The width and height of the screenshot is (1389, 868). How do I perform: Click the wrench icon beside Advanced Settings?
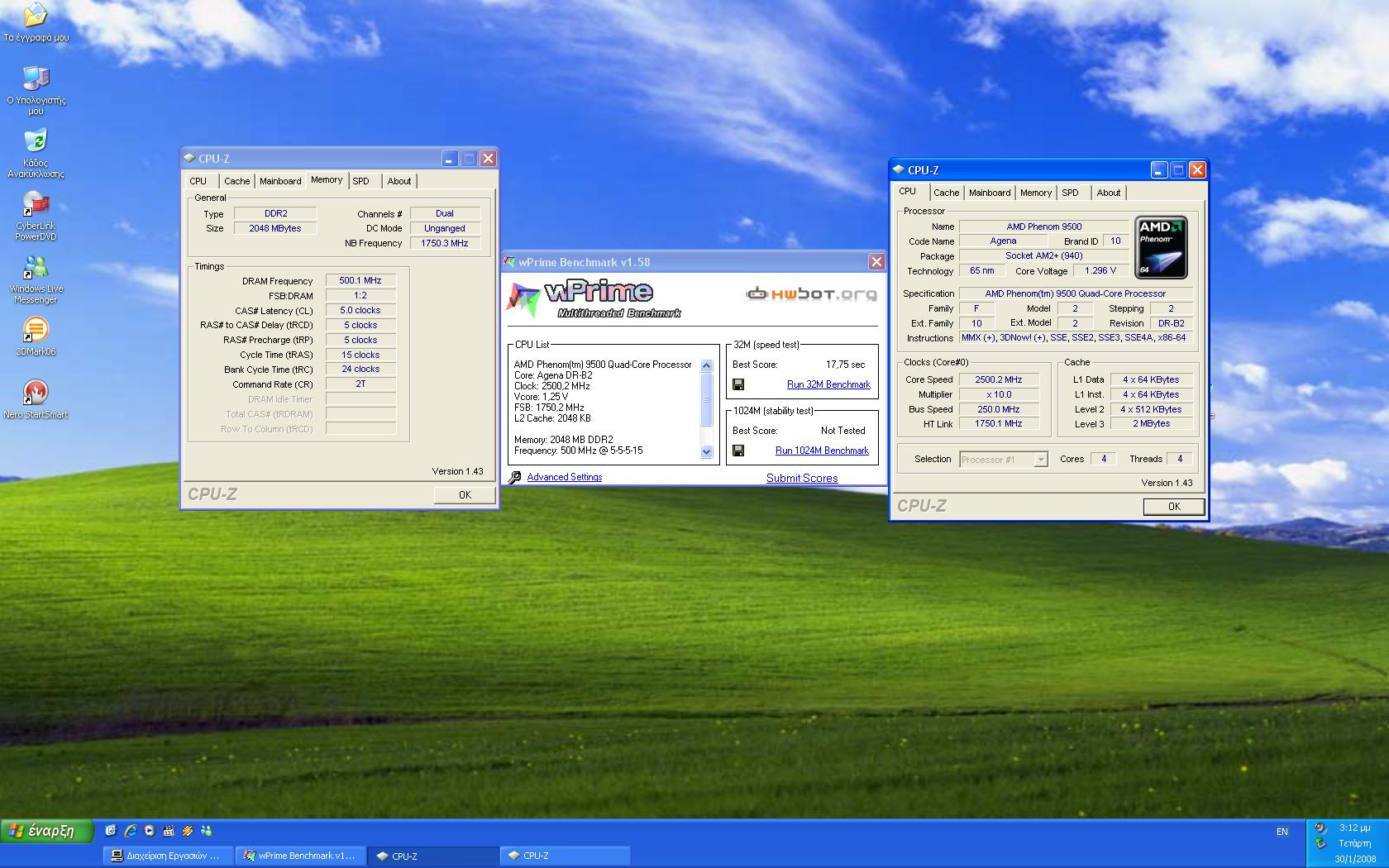(514, 477)
